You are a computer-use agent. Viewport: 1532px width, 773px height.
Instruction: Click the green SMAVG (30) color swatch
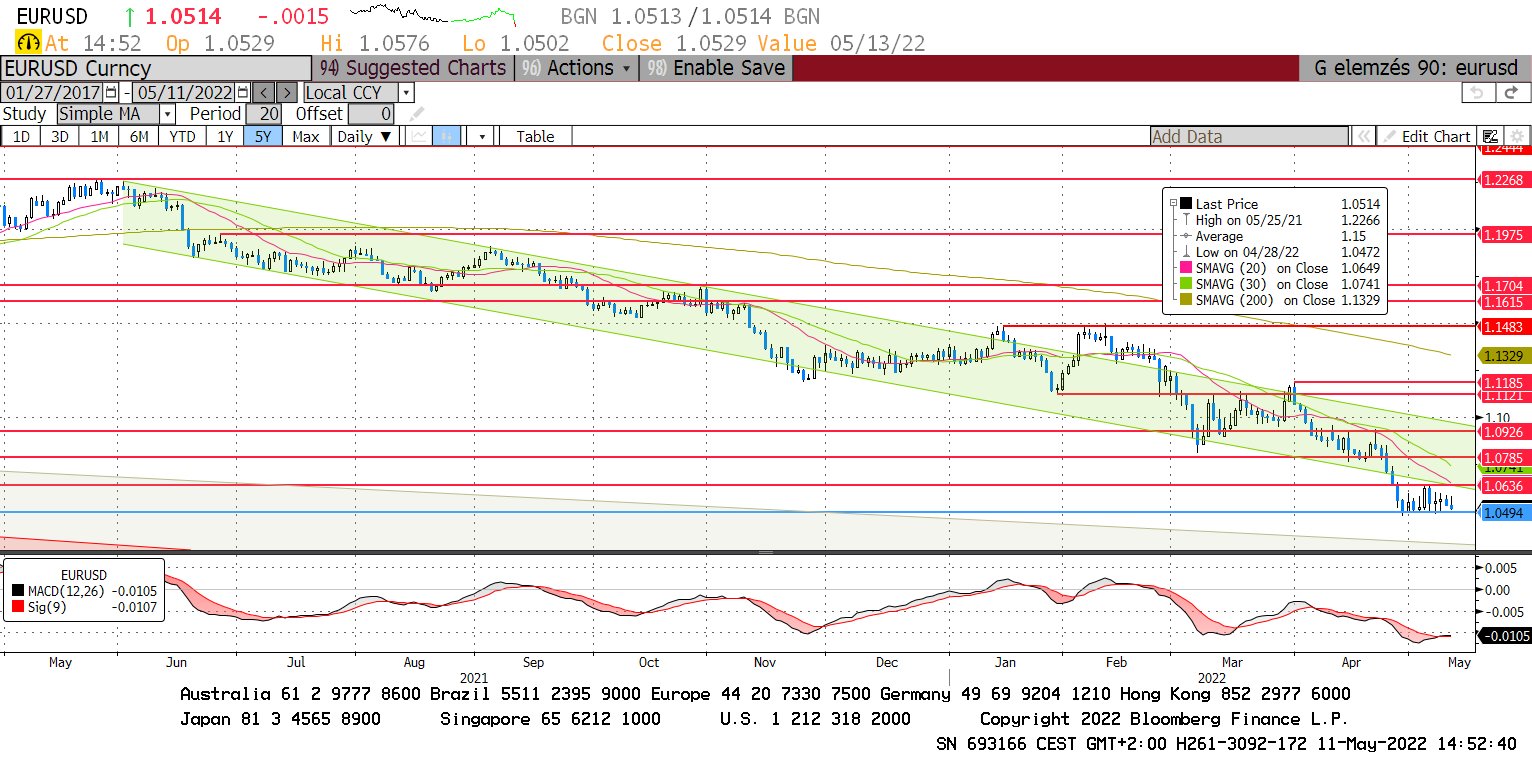pos(1187,284)
